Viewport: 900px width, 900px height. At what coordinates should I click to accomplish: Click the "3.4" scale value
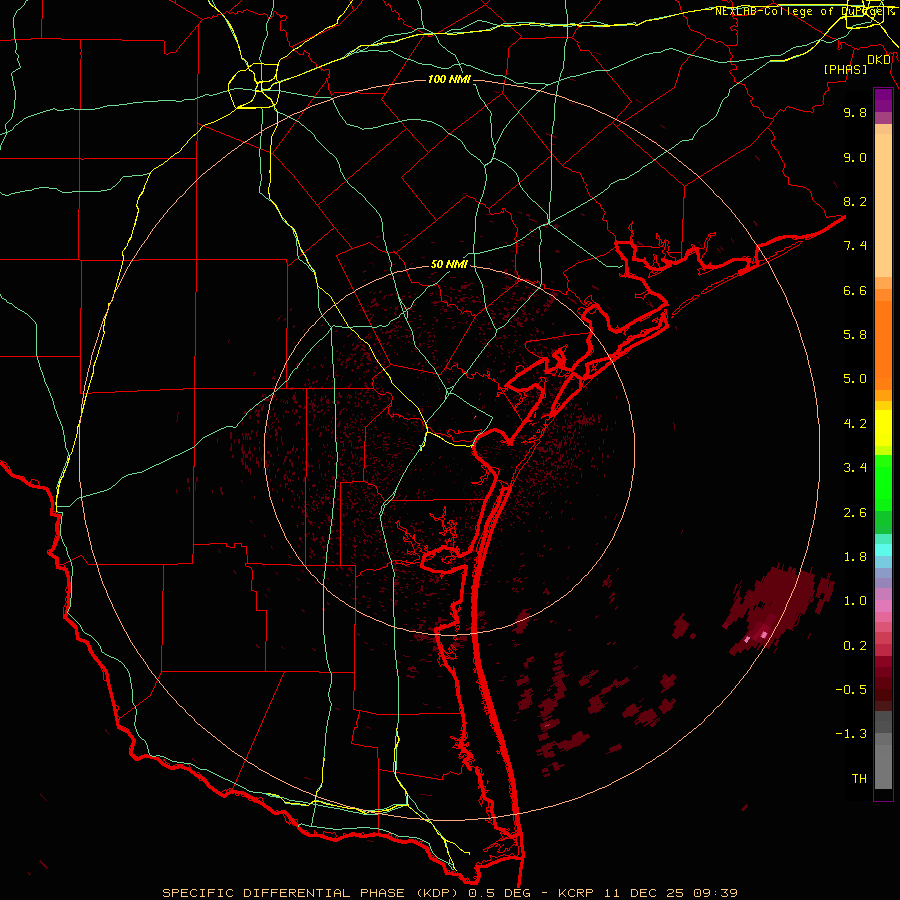855,468
